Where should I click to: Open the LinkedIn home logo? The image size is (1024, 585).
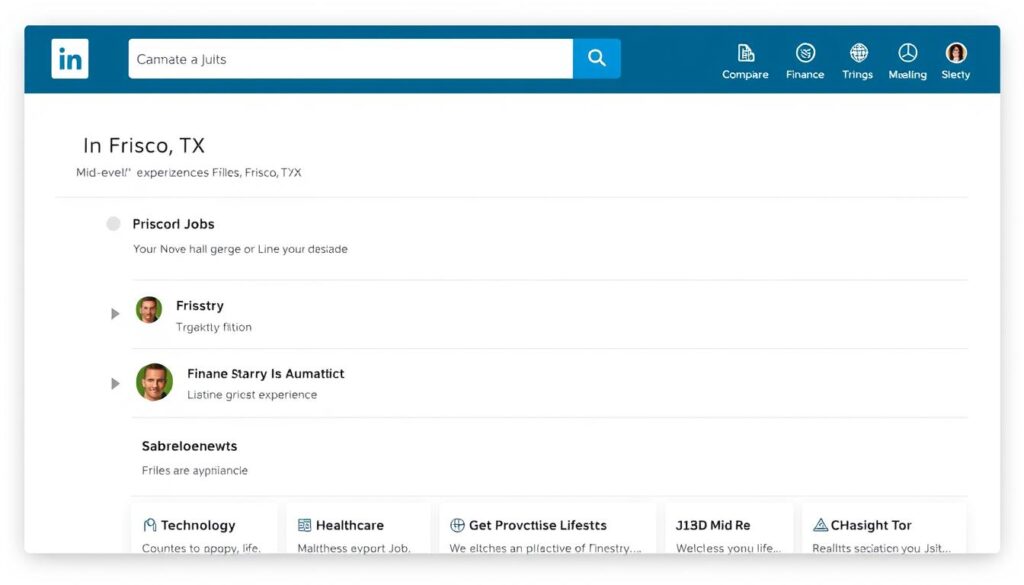pos(70,59)
